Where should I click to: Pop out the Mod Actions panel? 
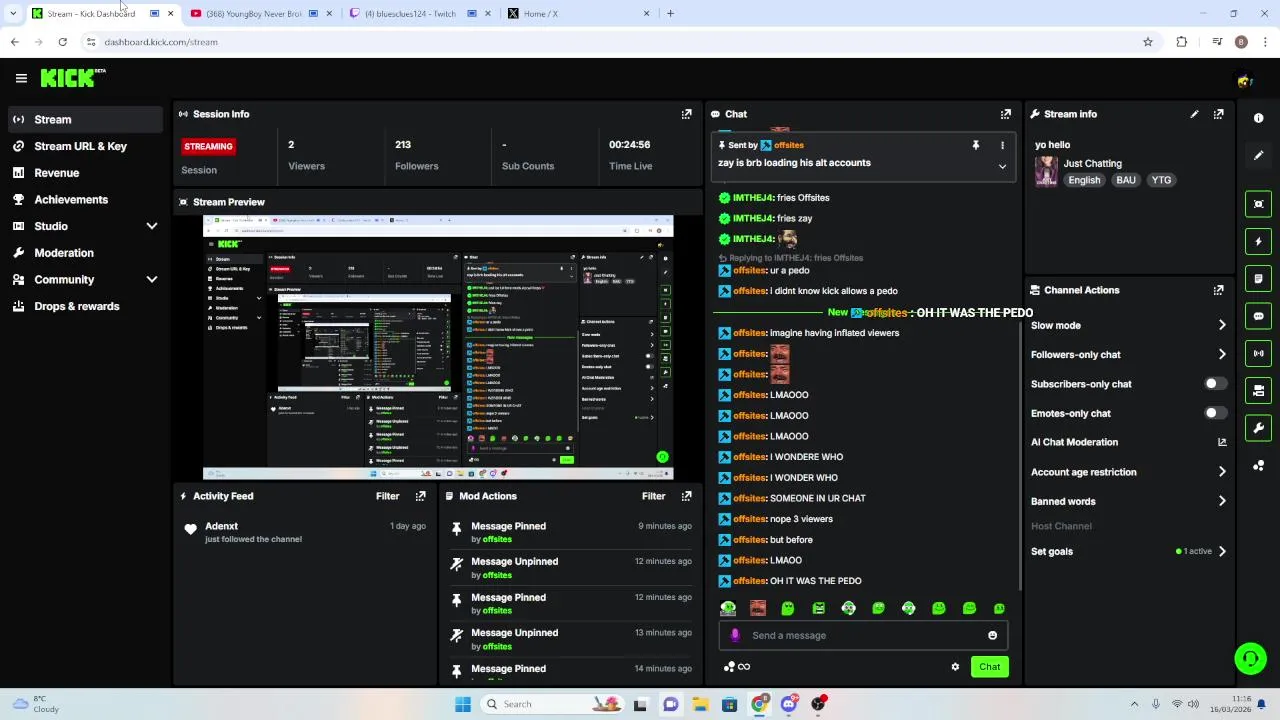coord(686,496)
